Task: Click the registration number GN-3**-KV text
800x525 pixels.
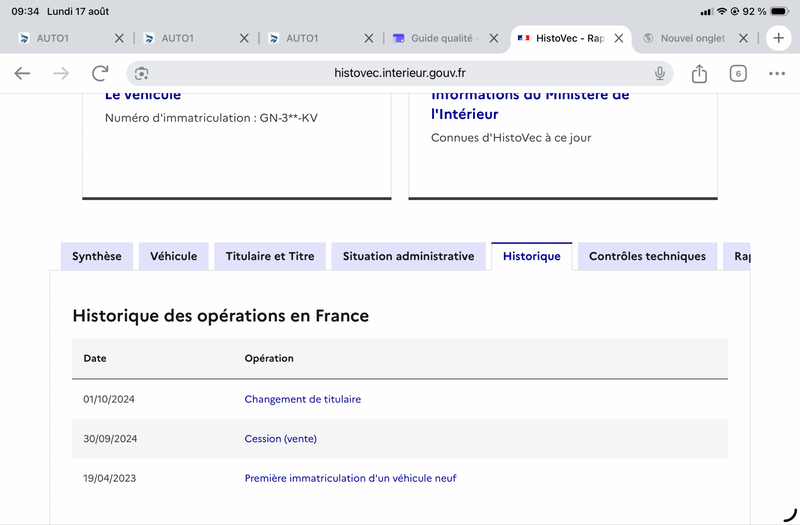Action: [289, 118]
